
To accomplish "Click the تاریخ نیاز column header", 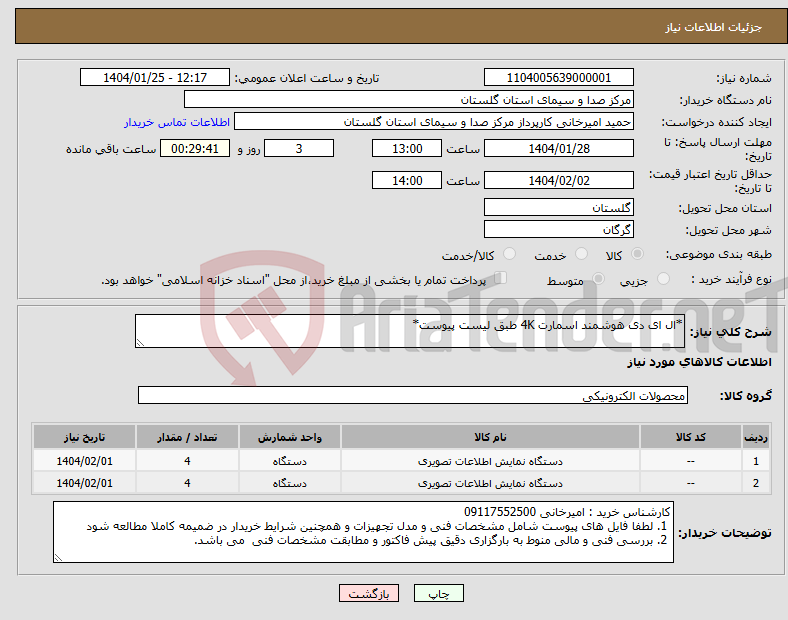I will click(x=84, y=437).
